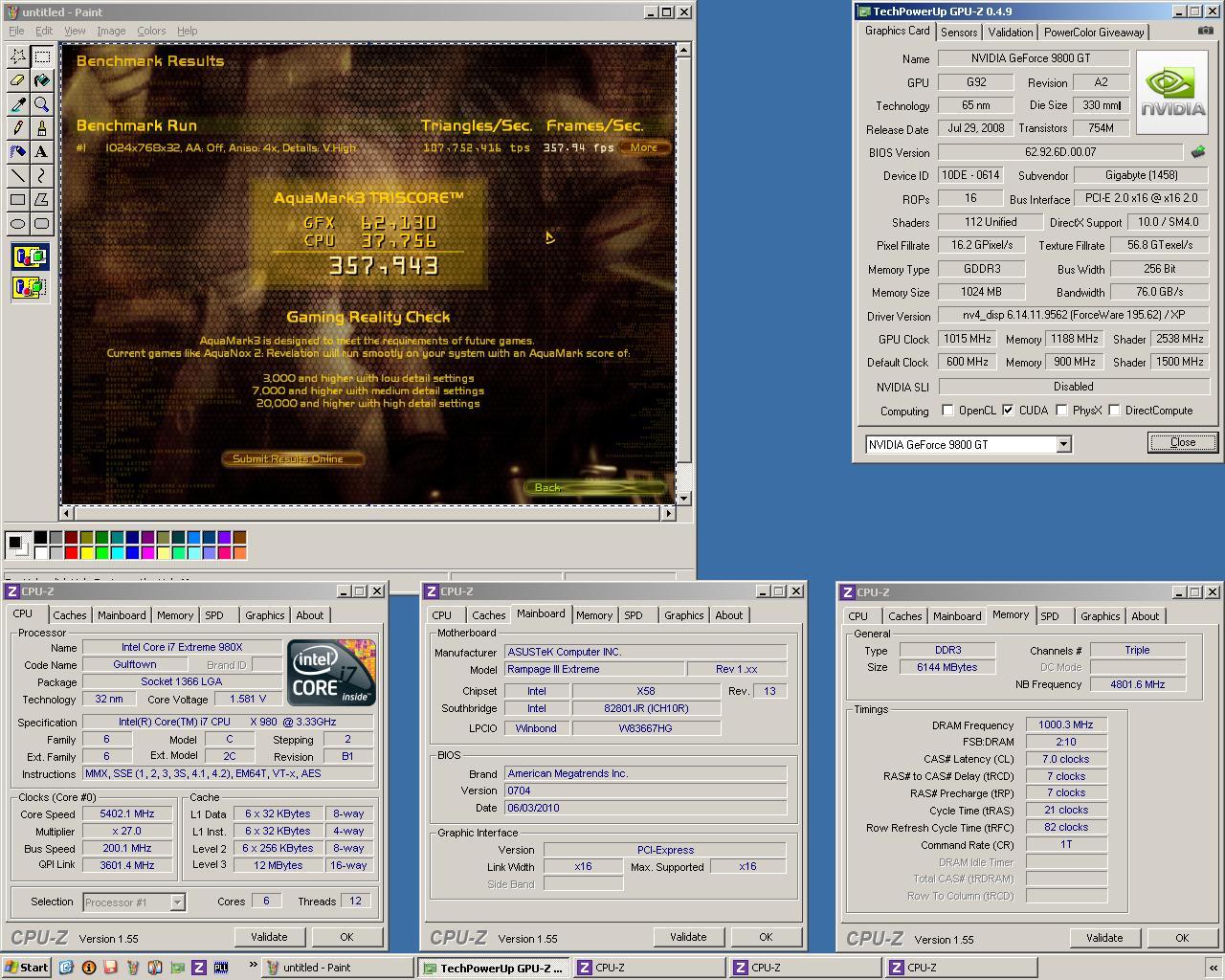Viewport: 1225px width, 980px height.
Task: Switch to the GPU-Z Validation tab
Action: point(1011,32)
